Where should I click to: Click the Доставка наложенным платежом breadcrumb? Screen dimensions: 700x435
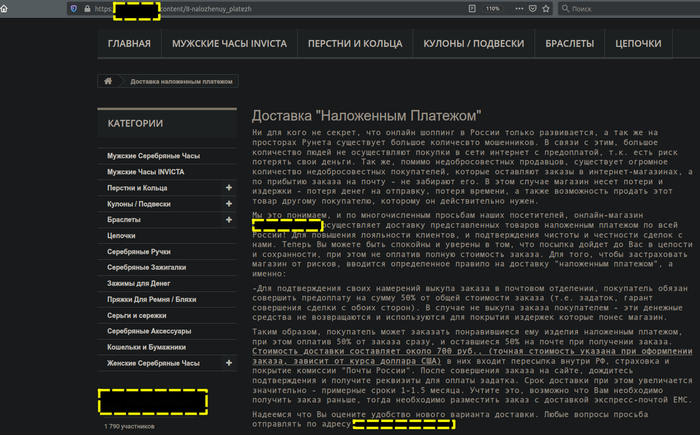tap(181, 81)
